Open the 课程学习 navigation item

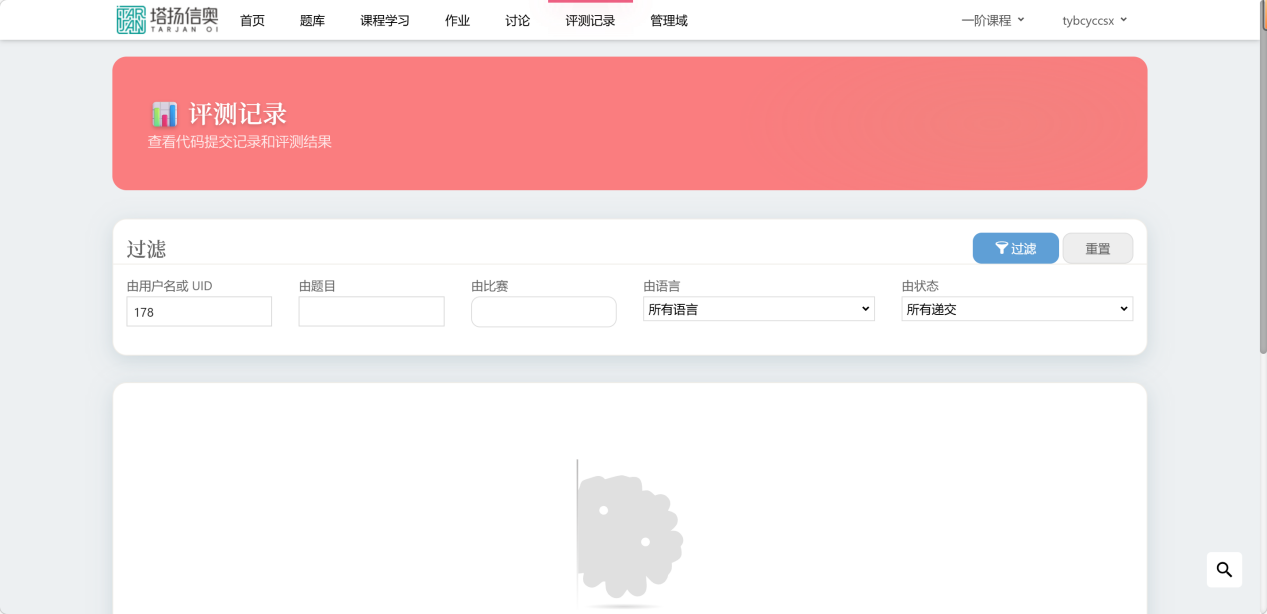[x=384, y=19]
